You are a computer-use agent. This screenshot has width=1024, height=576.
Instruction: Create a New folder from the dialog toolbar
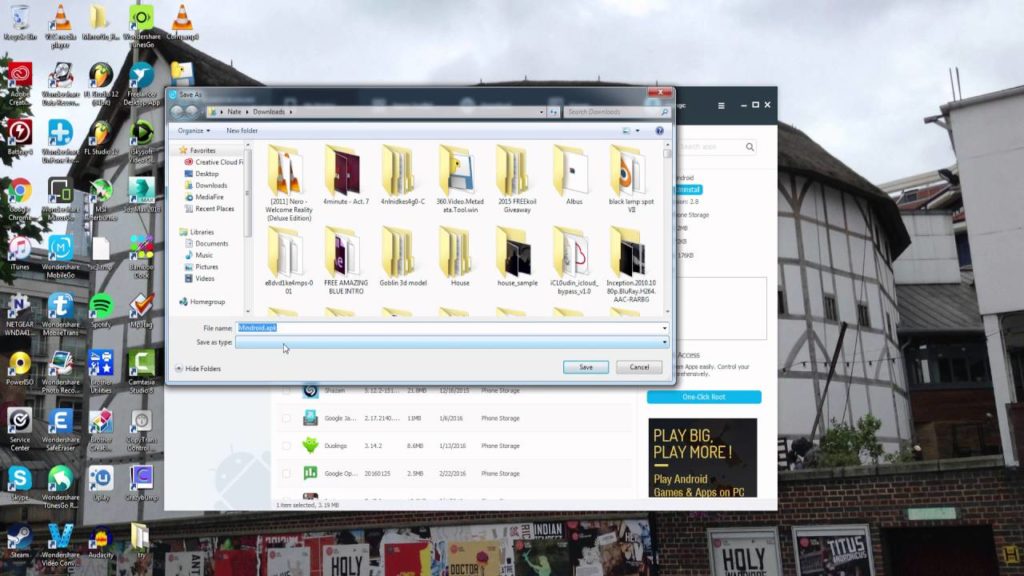[x=242, y=131]
